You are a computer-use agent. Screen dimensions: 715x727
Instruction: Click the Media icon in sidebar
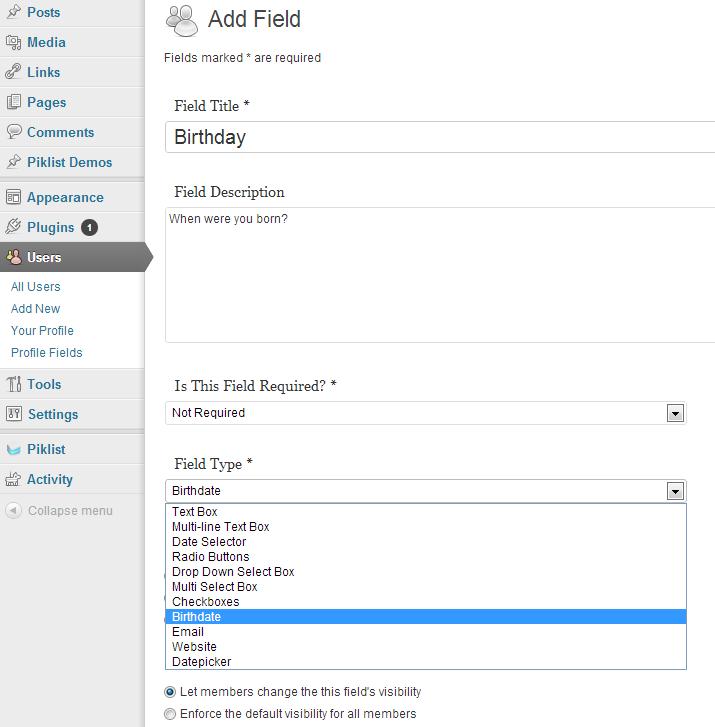pos(13,42)
